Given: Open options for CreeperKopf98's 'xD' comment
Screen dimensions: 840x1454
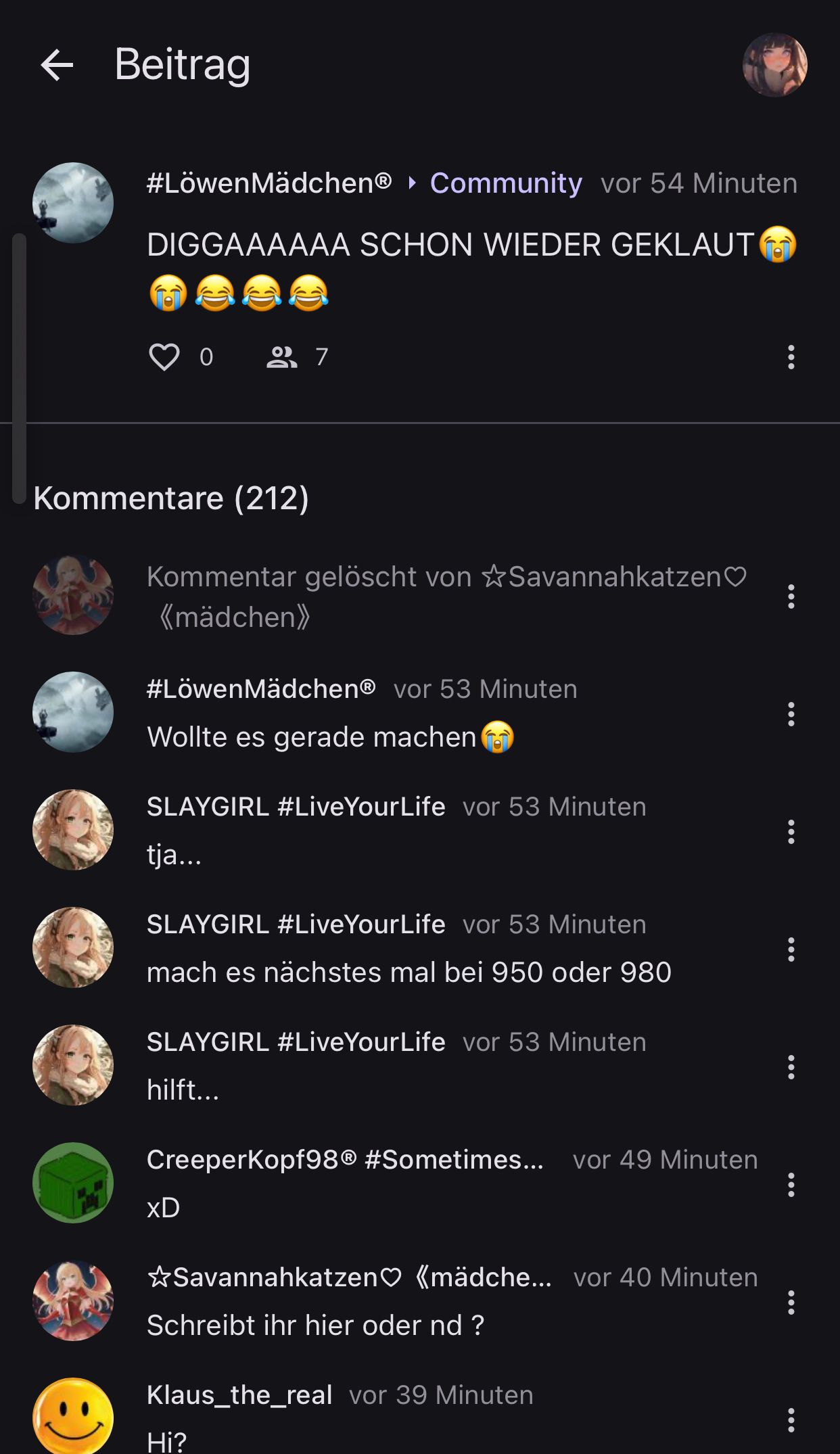Looking at the screenshot, I should 791,1185.
